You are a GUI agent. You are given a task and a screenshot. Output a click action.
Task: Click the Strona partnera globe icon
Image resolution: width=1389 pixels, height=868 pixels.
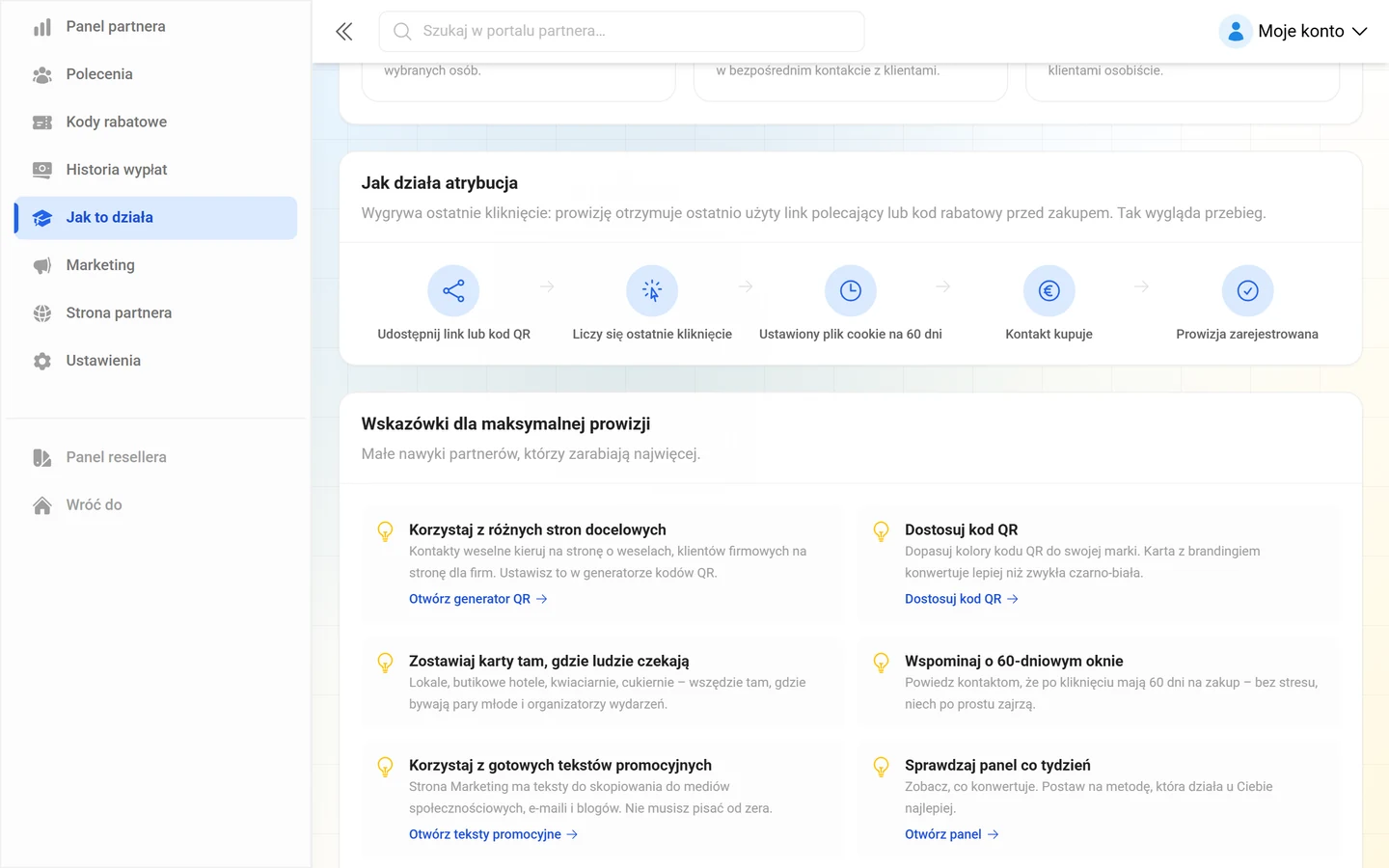click(42, 313)
